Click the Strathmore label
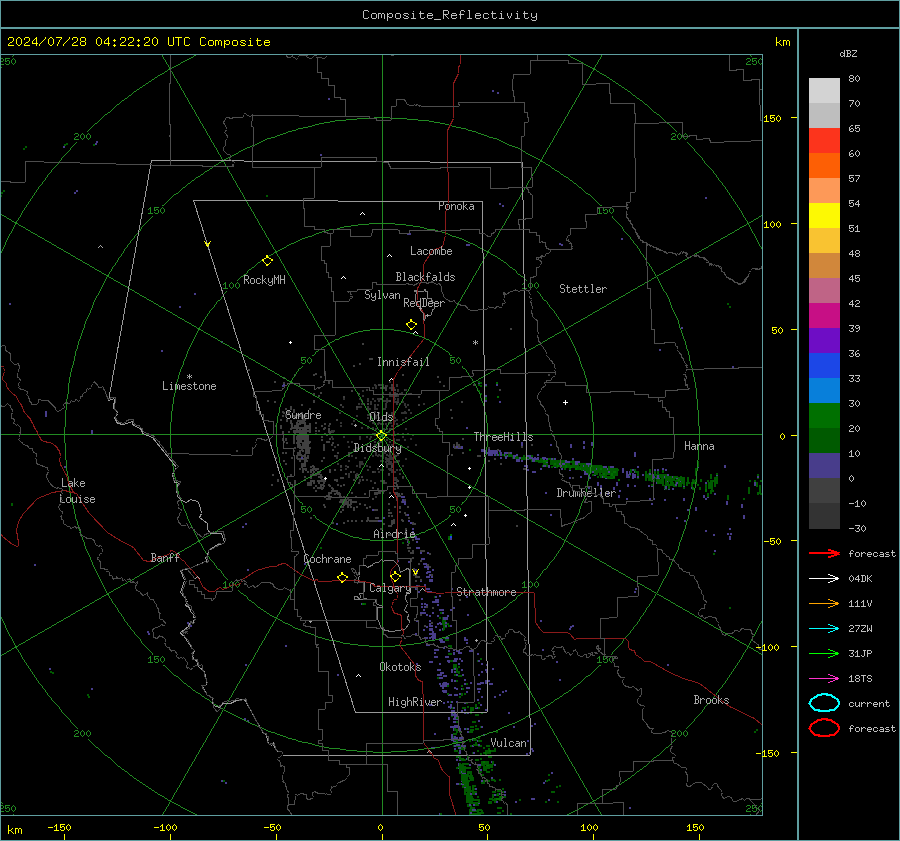 486,592
